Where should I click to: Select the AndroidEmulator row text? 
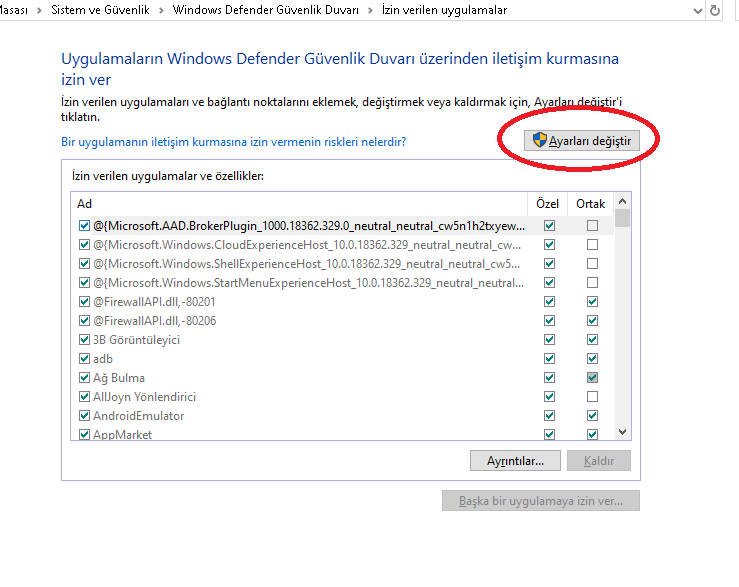[x=139, y=416]
